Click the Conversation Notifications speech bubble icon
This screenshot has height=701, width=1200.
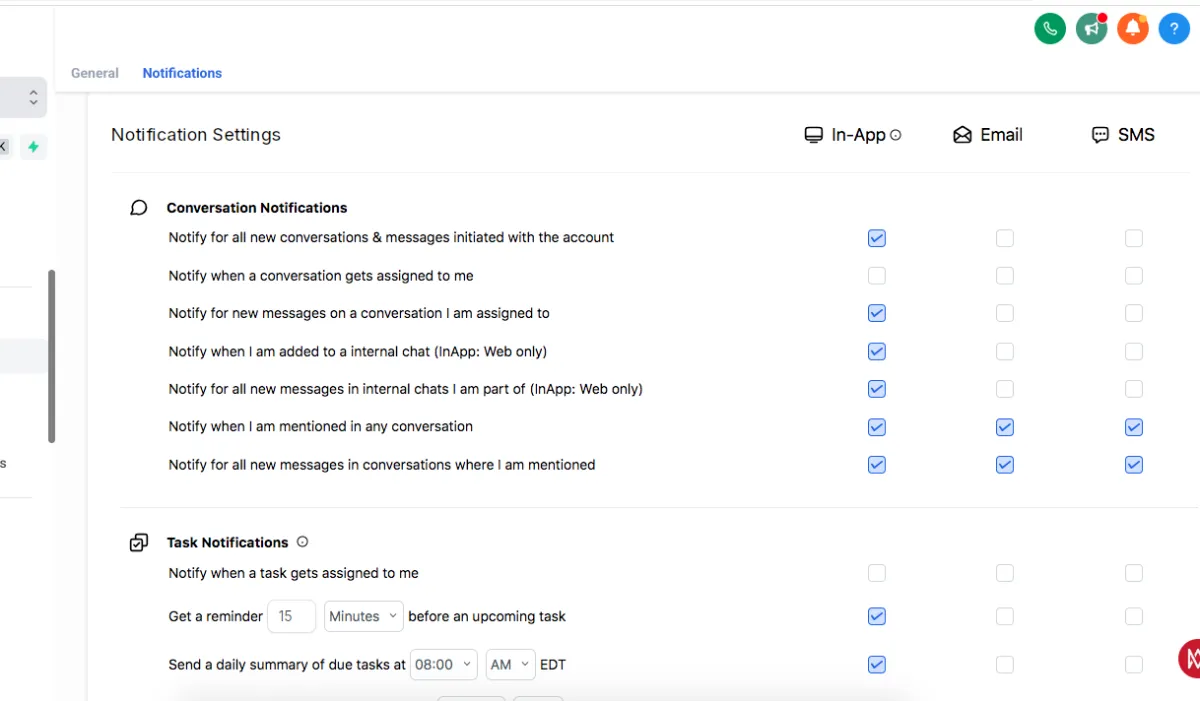139,208
